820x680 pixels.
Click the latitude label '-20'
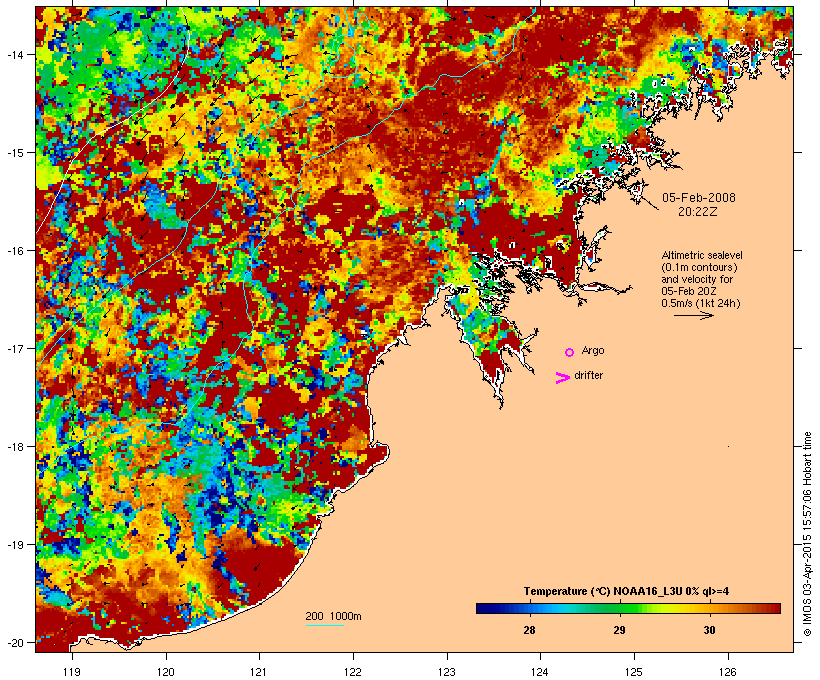pos(14,642)
